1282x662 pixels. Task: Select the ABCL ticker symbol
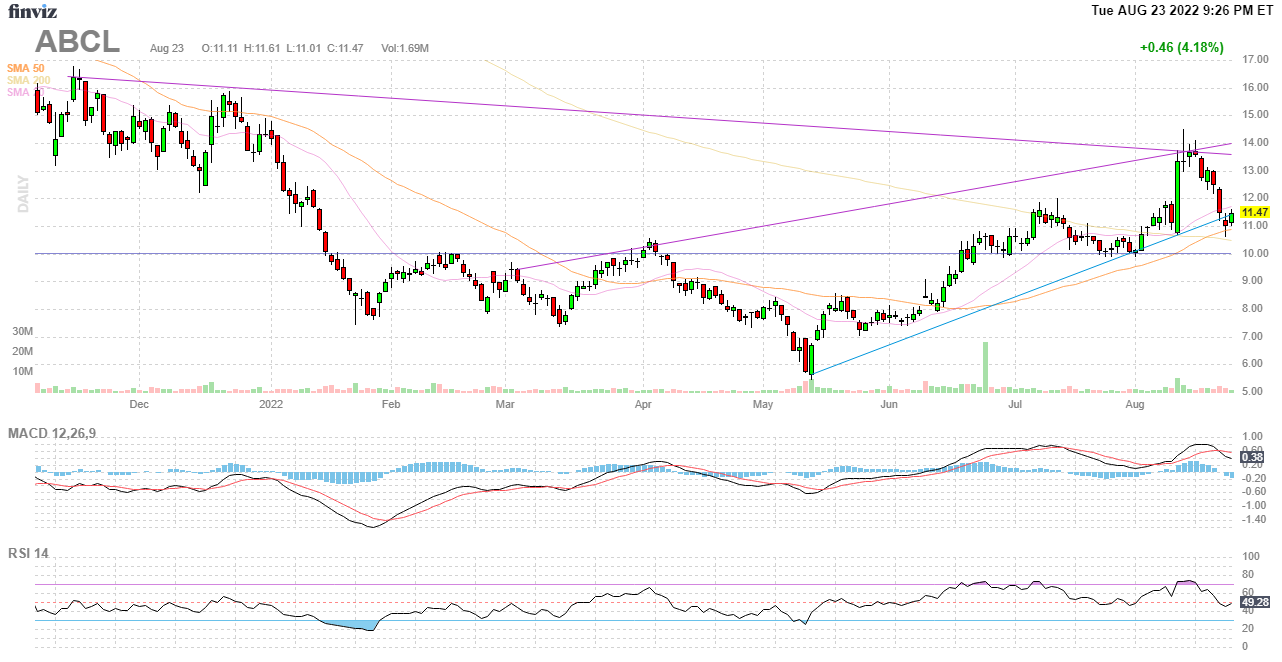point(78,42)
